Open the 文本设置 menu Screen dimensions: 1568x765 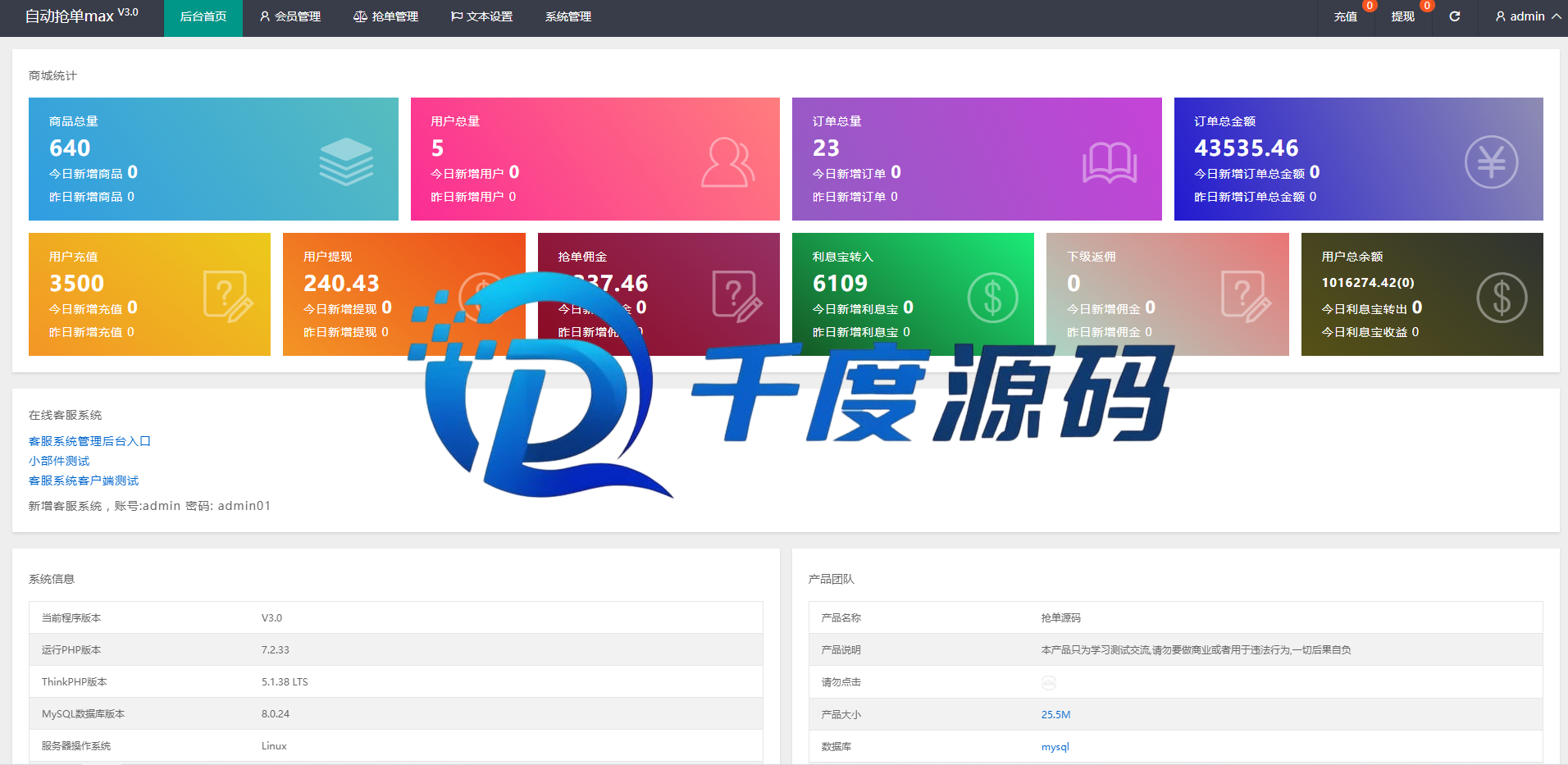481,17
